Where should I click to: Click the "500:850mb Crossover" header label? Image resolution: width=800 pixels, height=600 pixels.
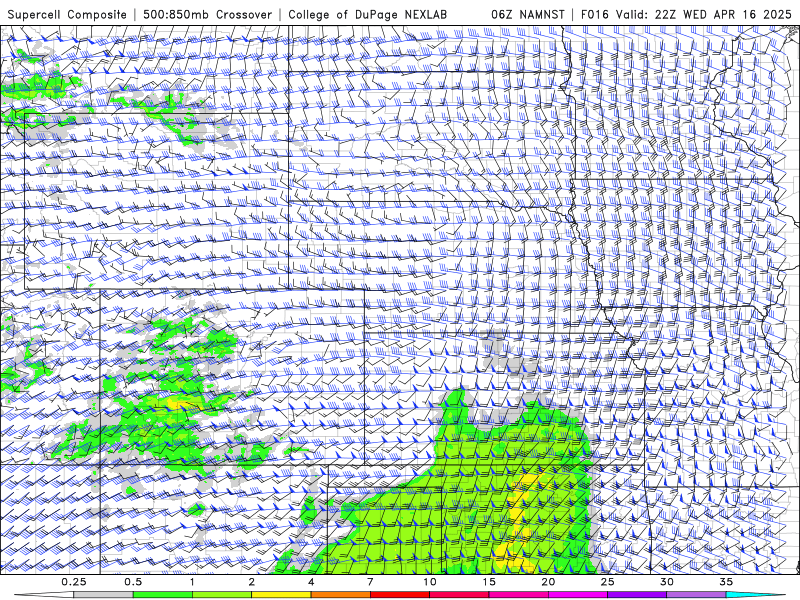[208, 14]
